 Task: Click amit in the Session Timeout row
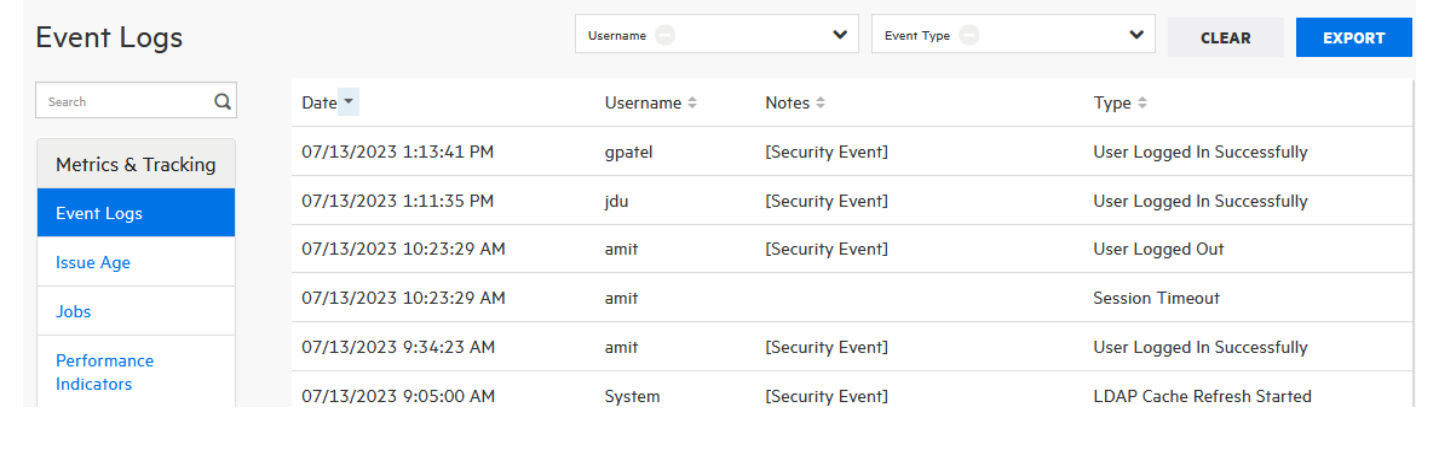click(621, 298)
